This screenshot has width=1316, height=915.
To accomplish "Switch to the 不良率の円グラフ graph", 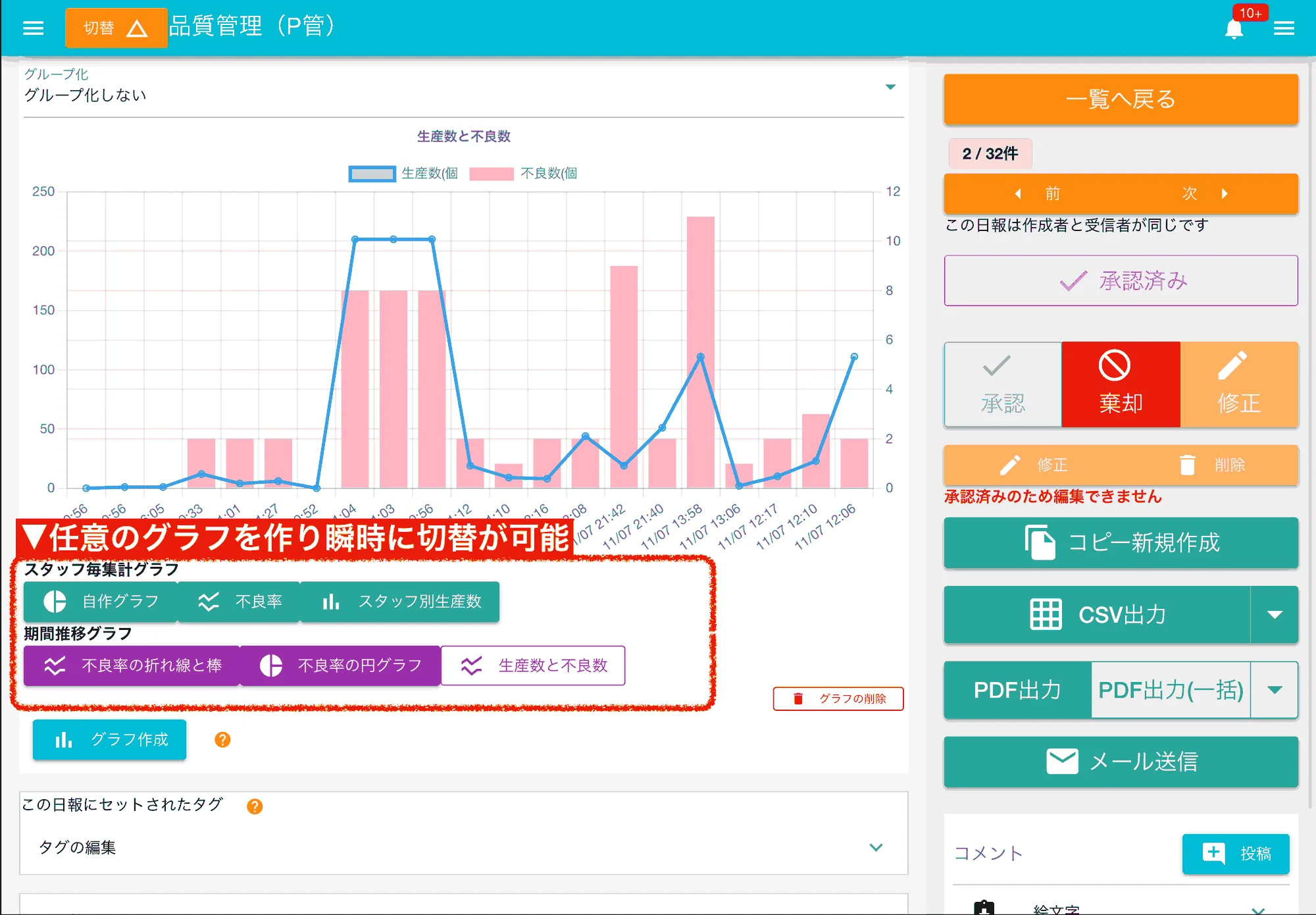I will pos(340,666).
